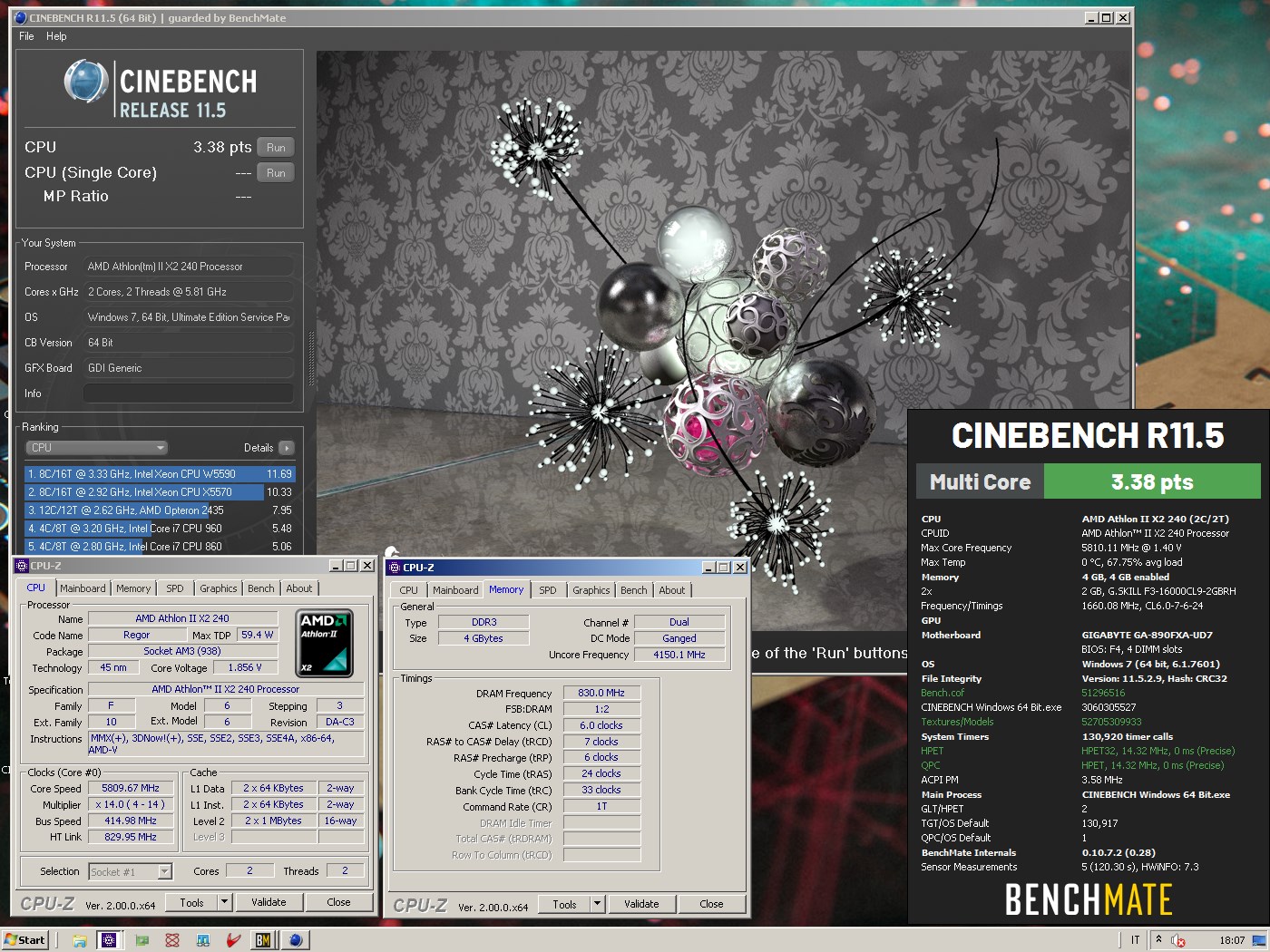Click the Core Speed 5809.67 MHz value
Screen dimensions: 1270x952
coord(130,789)
